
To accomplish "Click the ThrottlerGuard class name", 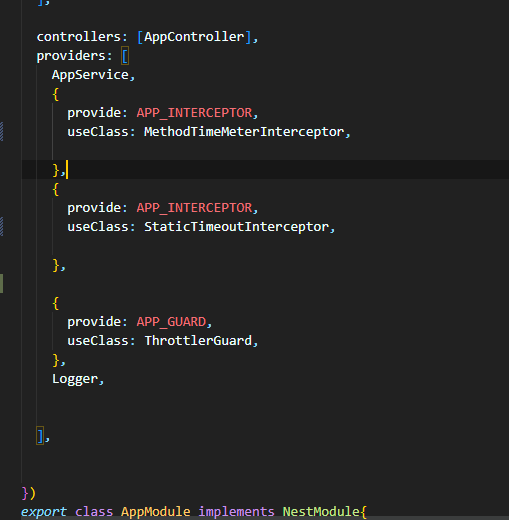I will pos(198,341).
